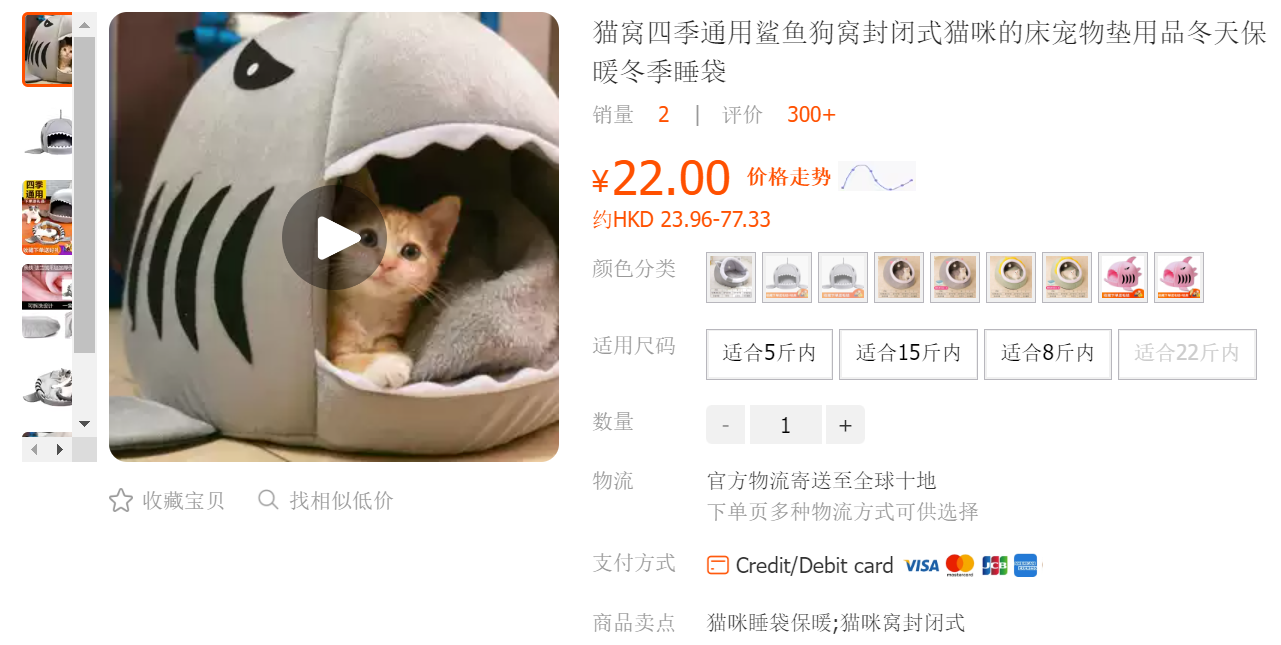Increase quantity with the plus button
1281x645 pixels.
pos(845,425)
